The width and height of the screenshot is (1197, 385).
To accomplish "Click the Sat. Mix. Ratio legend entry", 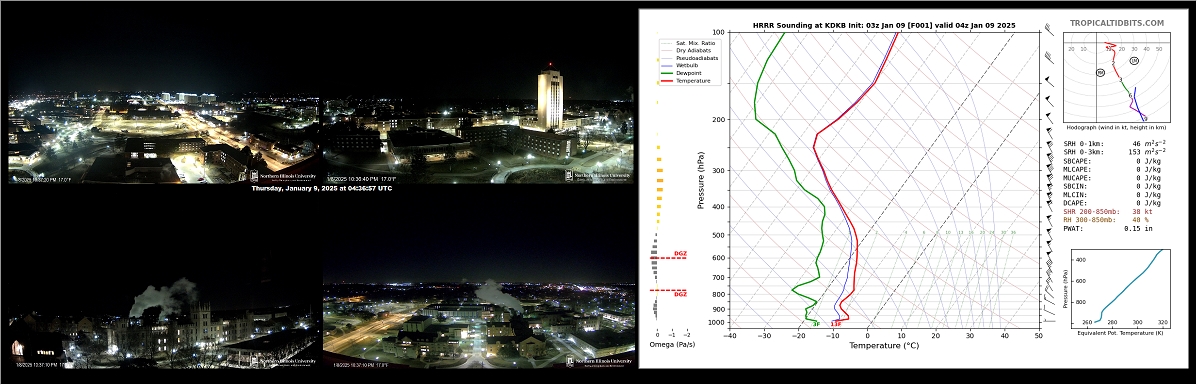I will point(689,43).
